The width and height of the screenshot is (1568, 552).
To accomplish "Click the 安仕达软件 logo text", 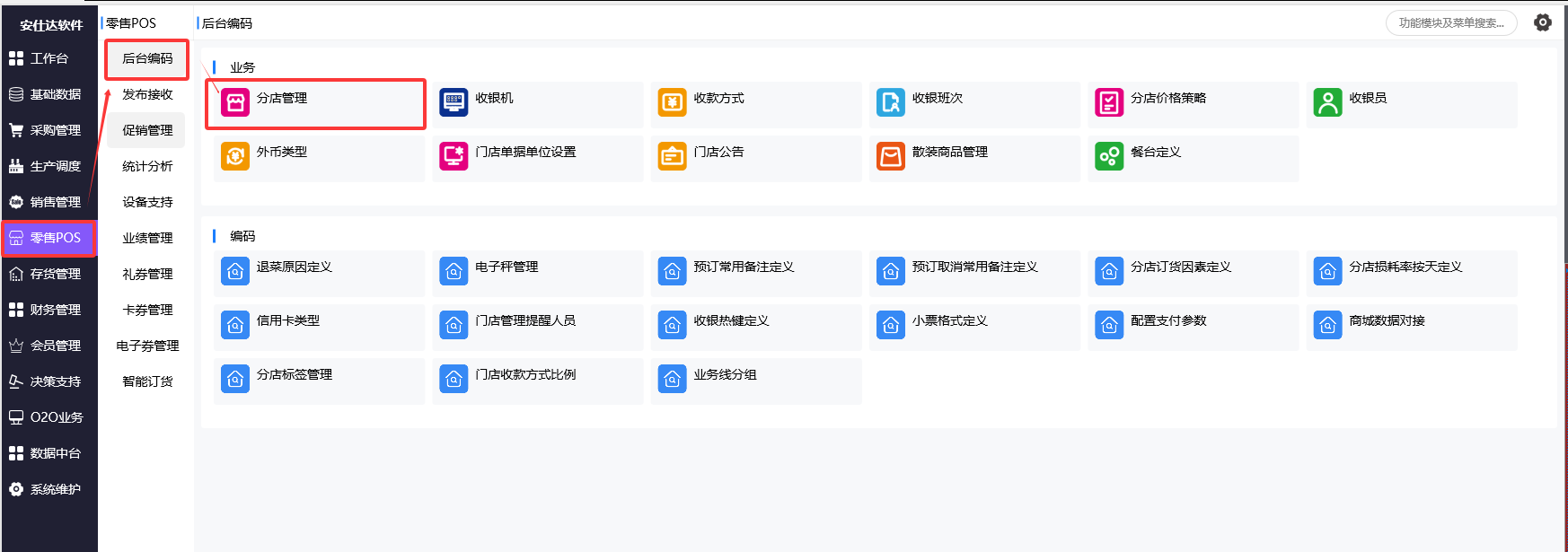I will pos(51,24).
